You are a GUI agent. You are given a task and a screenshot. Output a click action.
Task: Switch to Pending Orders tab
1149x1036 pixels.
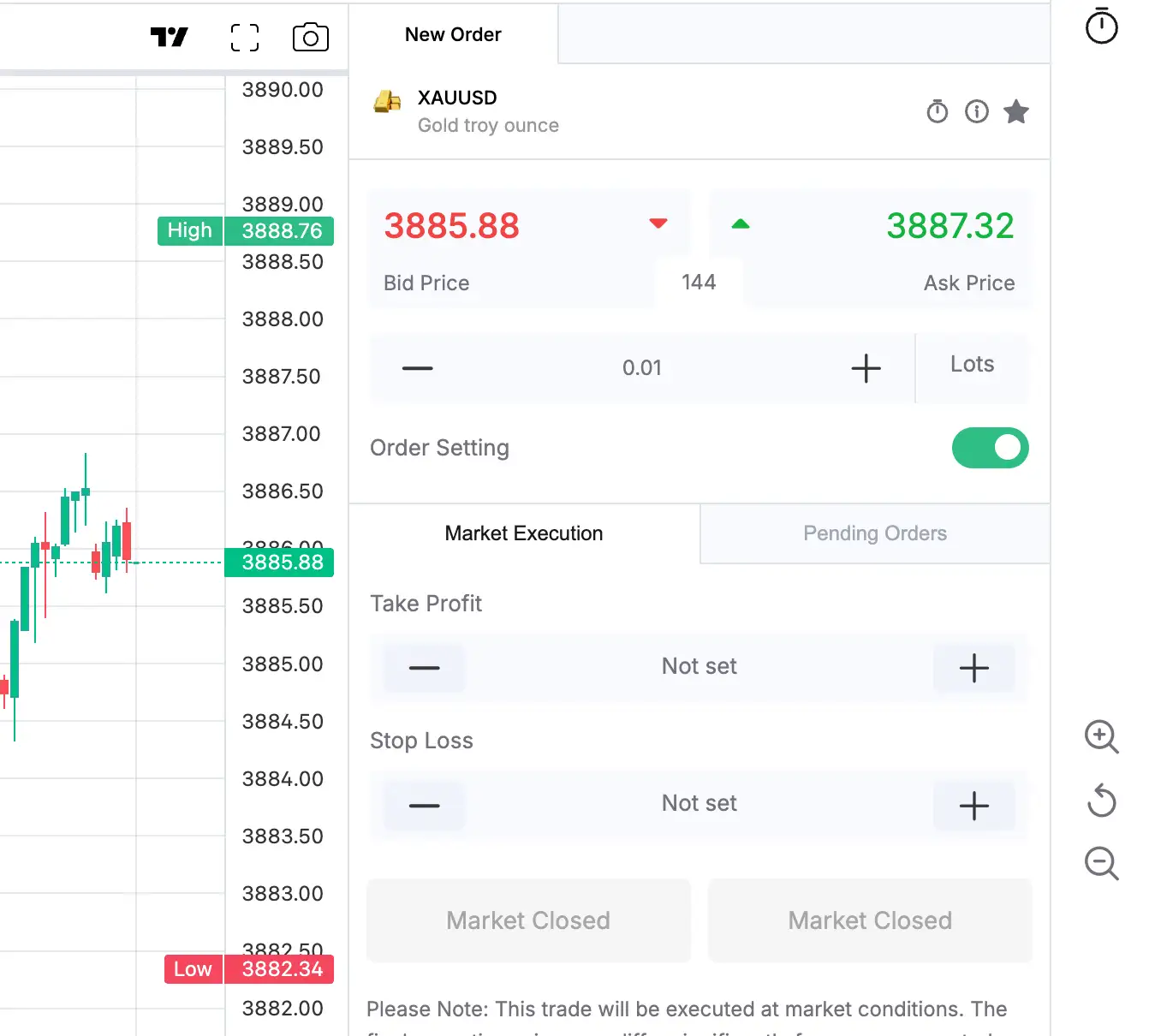pos(874,533)
